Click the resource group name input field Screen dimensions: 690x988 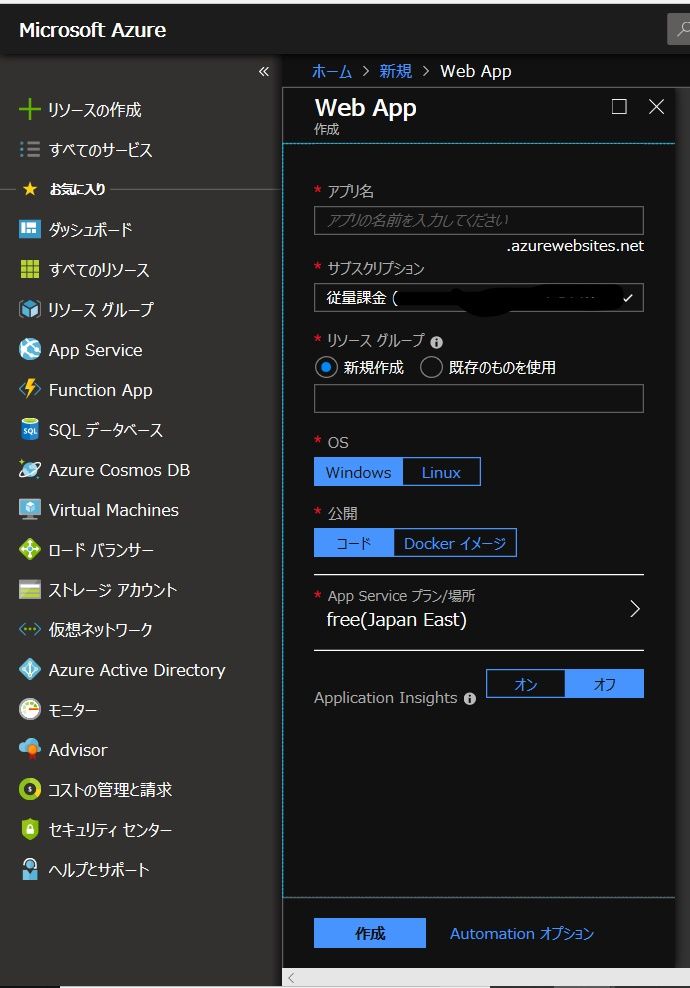click(x=479, y=398)
